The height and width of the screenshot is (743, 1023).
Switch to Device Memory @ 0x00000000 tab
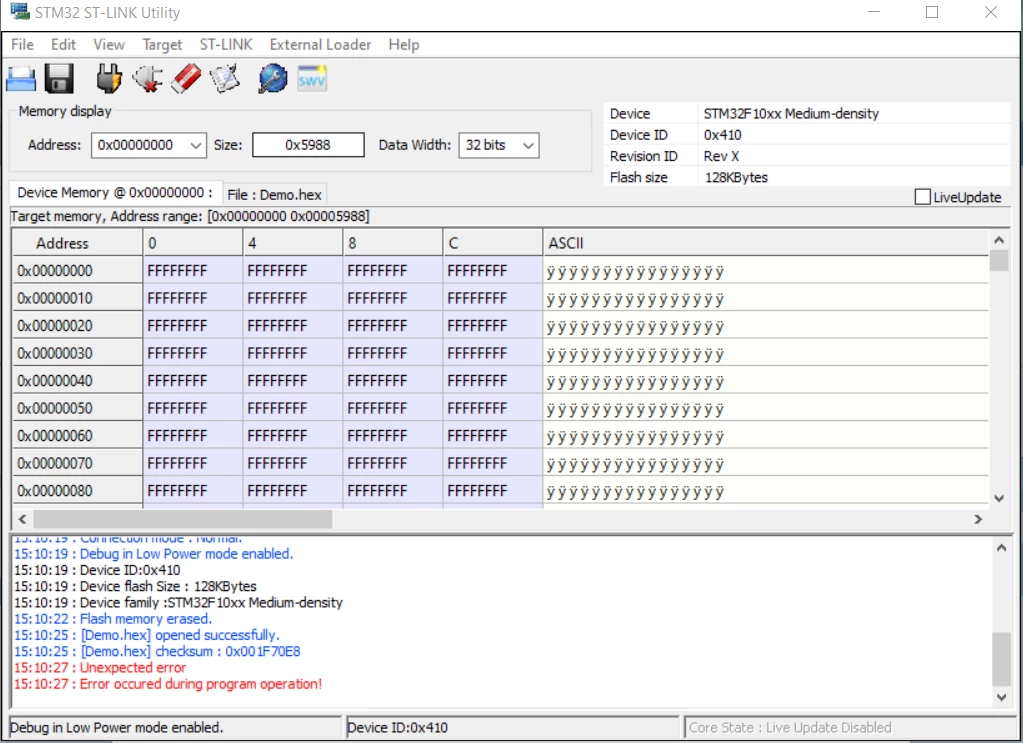115,192
